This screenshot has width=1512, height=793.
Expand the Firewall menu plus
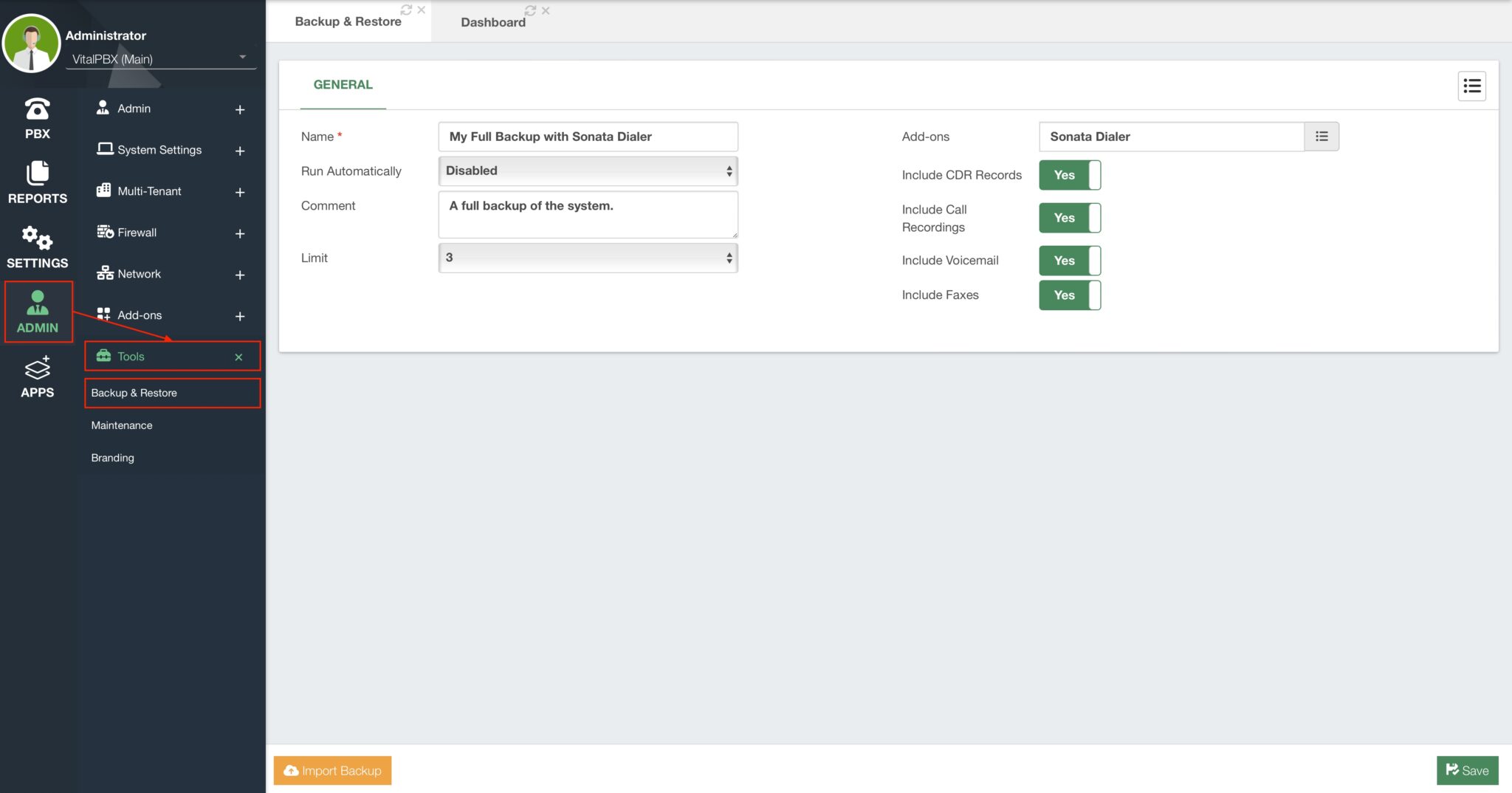point(240,233)
